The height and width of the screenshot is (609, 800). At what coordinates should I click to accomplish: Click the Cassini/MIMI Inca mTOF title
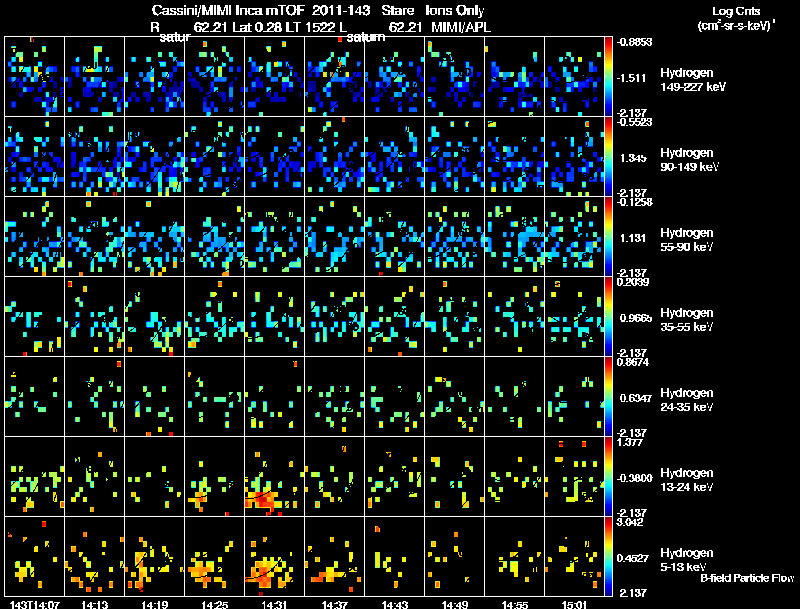(x=229, y=10)
